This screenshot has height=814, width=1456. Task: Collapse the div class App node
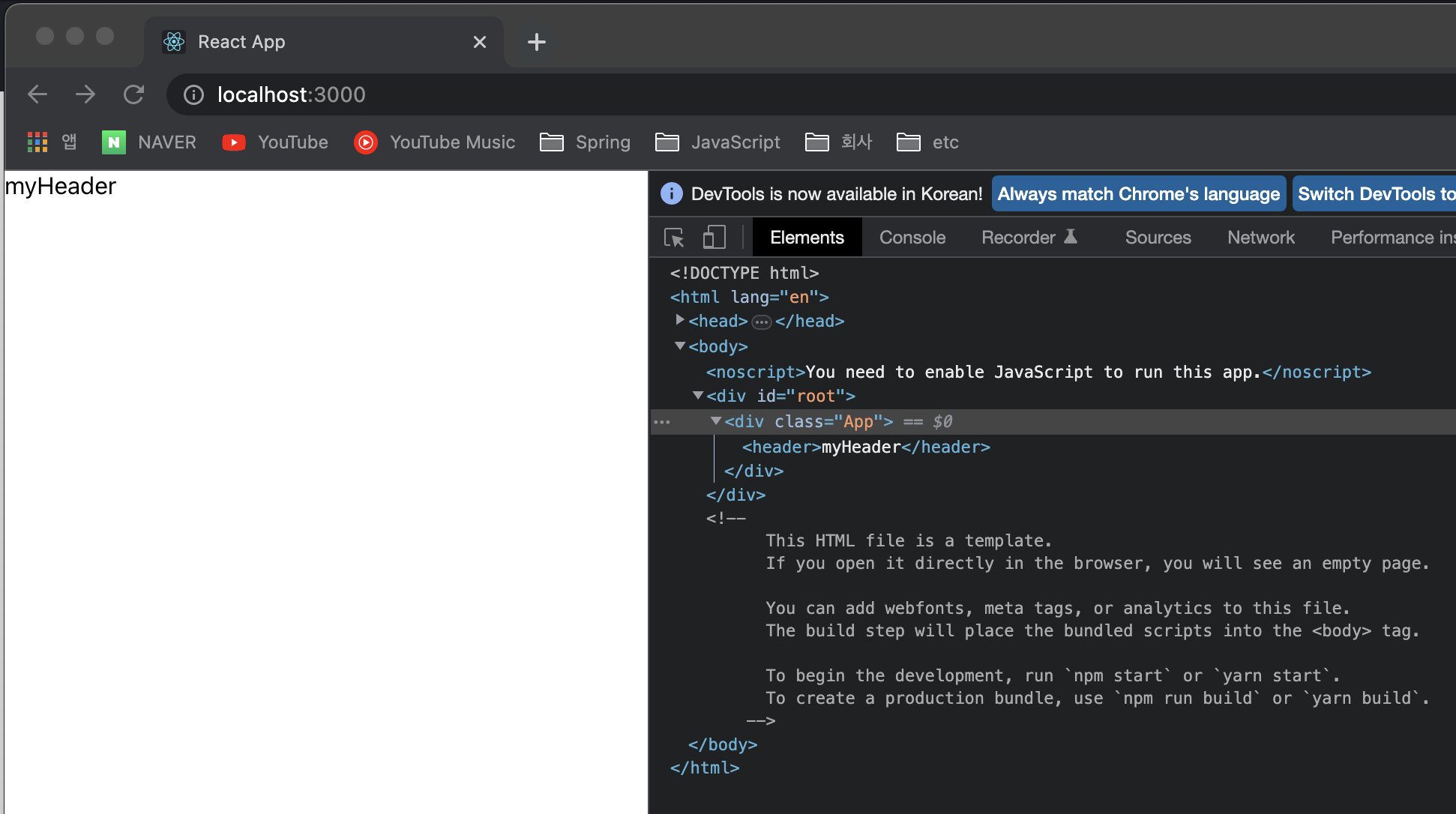[x=716, y=420]
